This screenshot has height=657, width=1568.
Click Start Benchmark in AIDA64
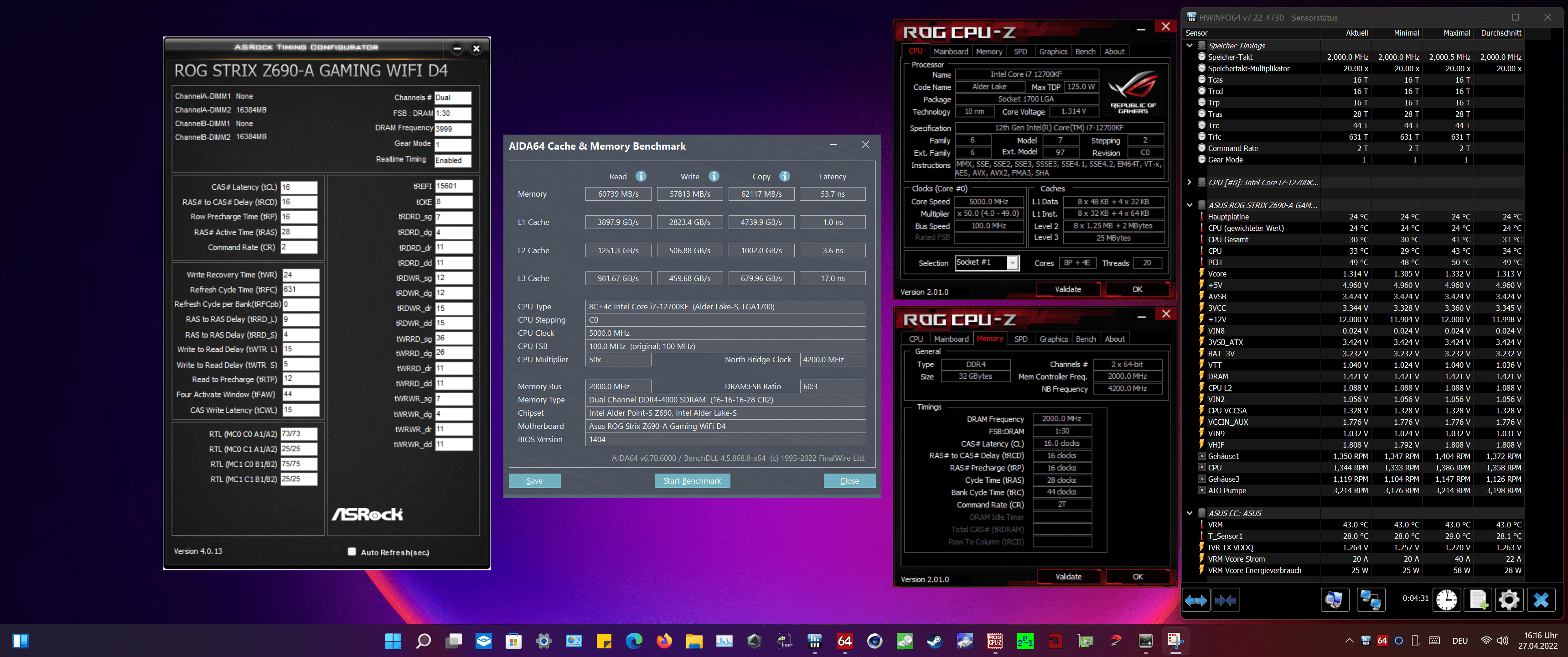click(692, 480)
